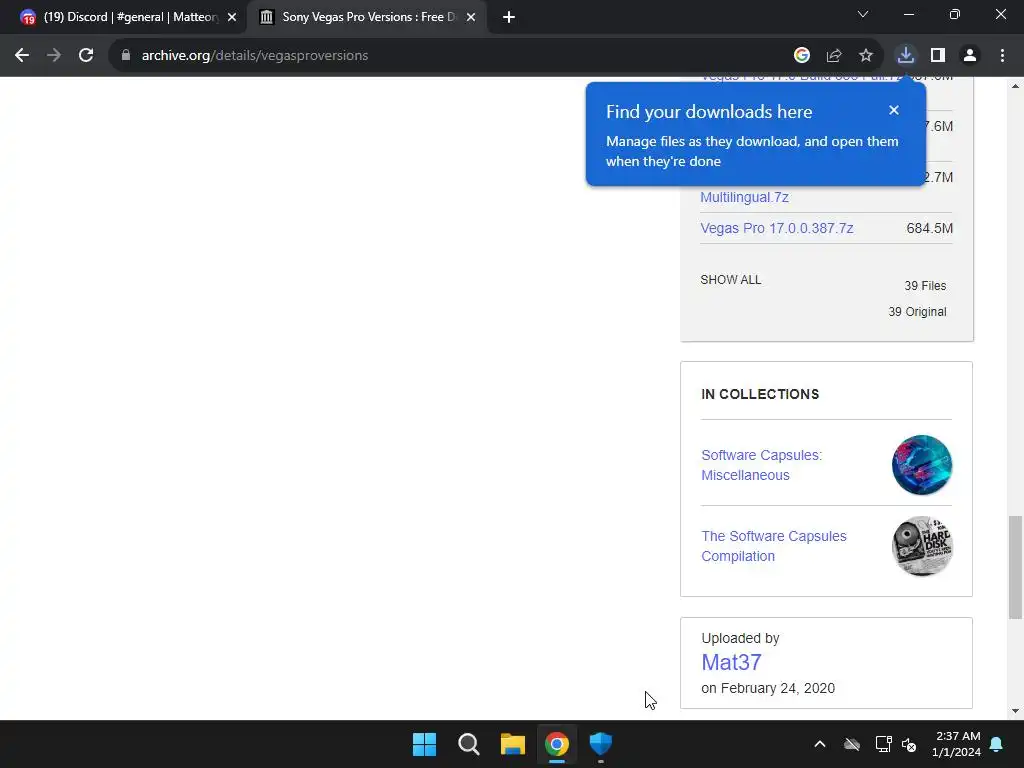The image size is (1024, 768).
Task: Dismiss the Find your downloads popup
Action: pyautogui.click(x=894, y=110)
